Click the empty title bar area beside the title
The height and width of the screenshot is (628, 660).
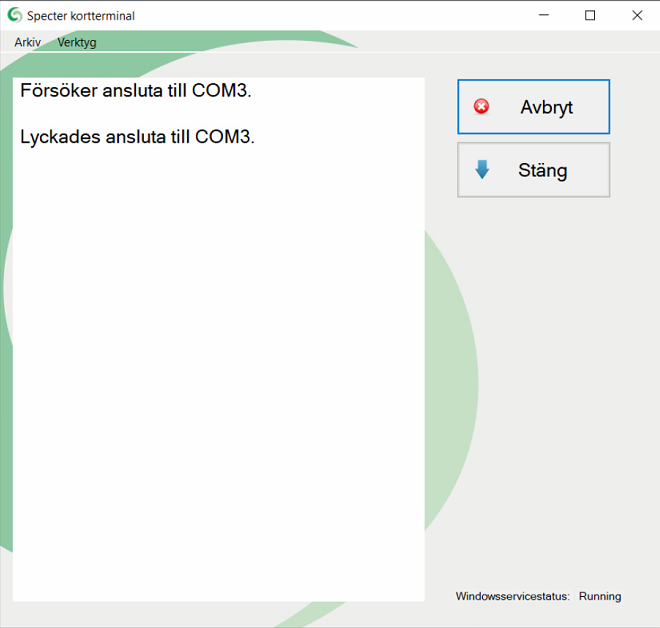coord(330,15)
